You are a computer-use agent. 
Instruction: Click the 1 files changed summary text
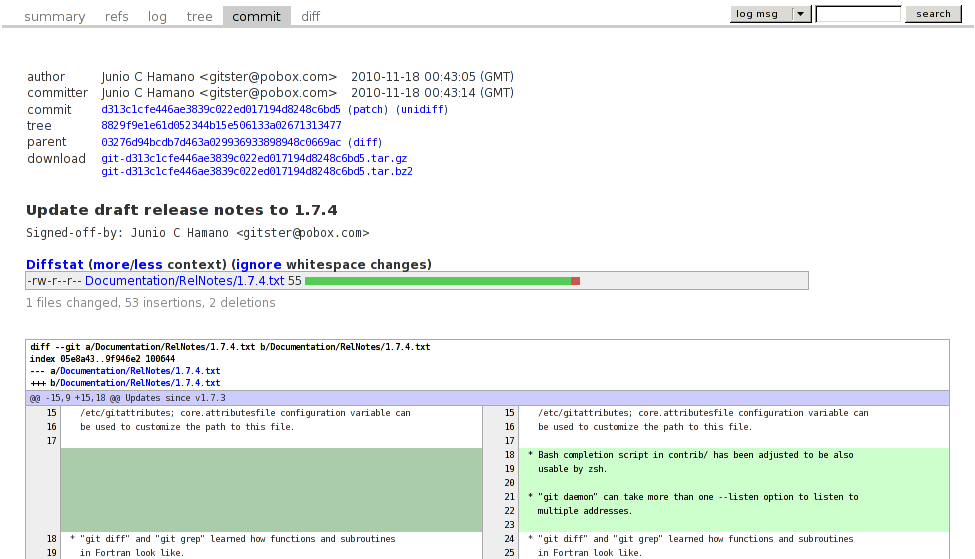(x=150, y=303)
